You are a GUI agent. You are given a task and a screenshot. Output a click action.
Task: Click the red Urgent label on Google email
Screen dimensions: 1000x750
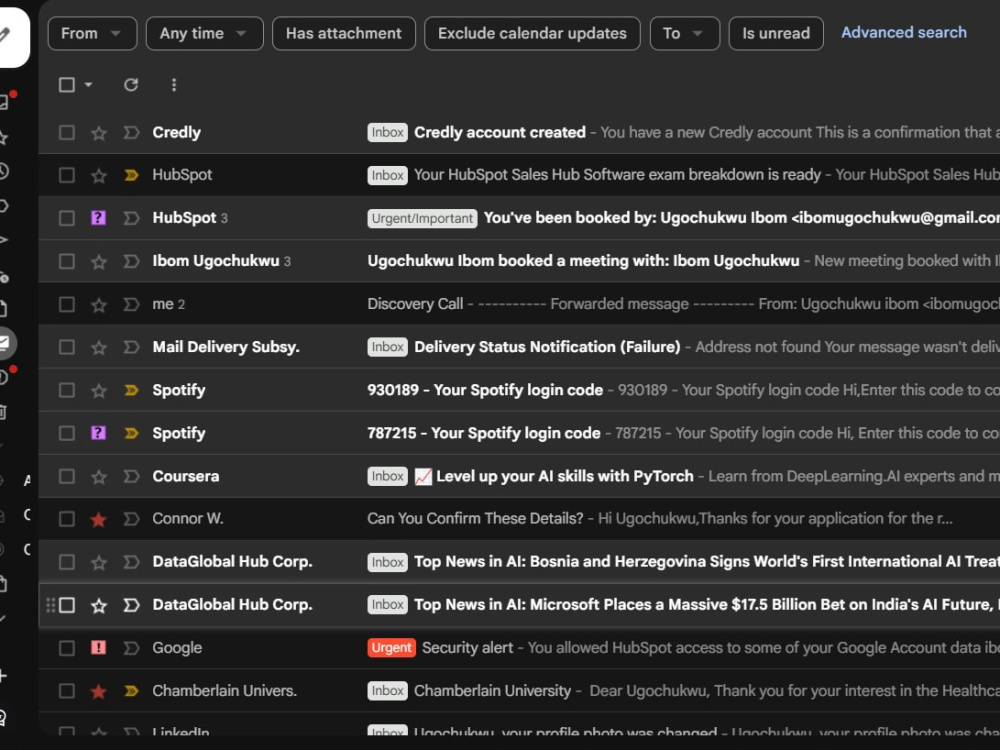[x=391, y=648]
